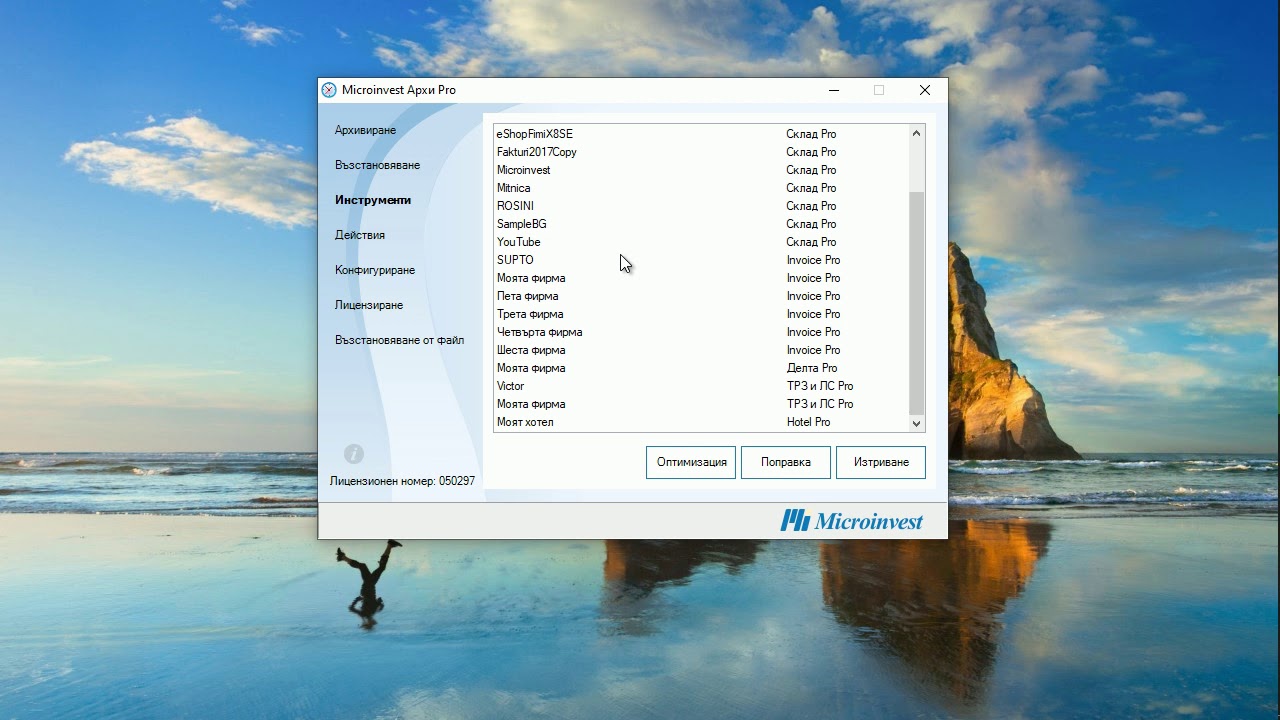Select the Шеста фирма row
The width and height of the screenshot is (1280, 720).
[701, 350]
